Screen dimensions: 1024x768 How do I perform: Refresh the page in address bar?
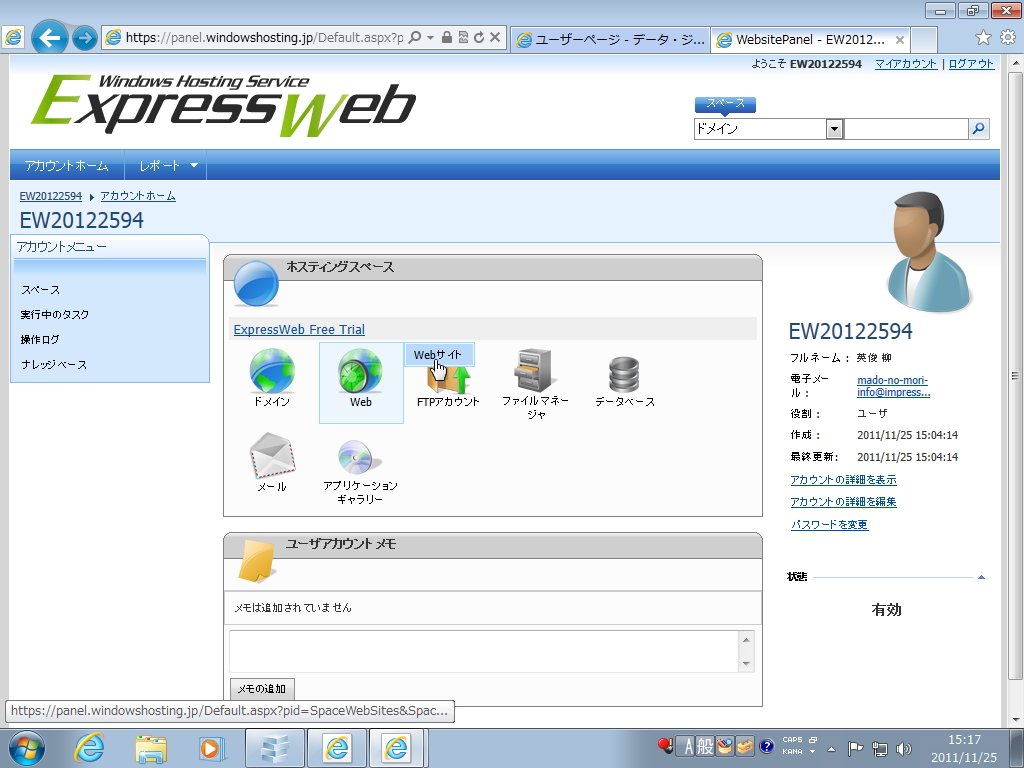[479, 37]
